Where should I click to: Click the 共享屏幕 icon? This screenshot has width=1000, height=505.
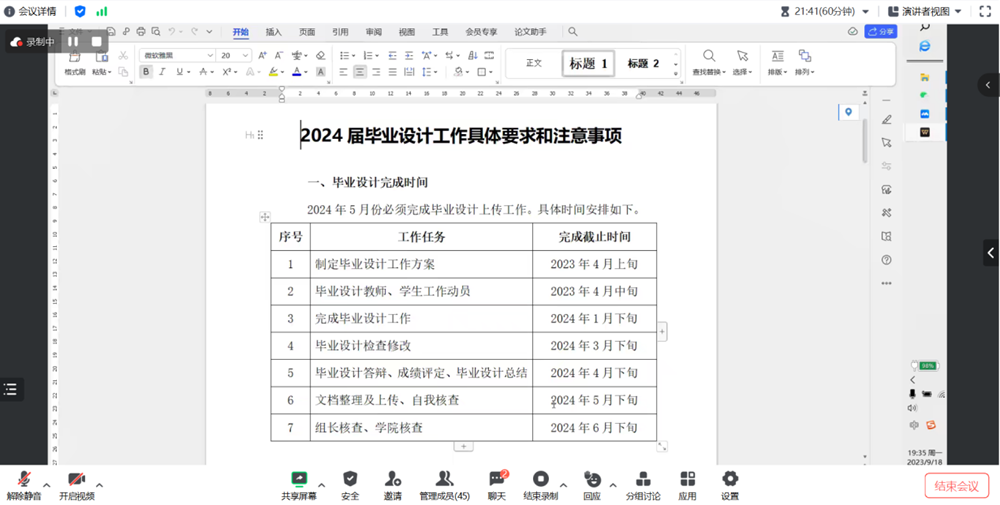coord(298,479)
